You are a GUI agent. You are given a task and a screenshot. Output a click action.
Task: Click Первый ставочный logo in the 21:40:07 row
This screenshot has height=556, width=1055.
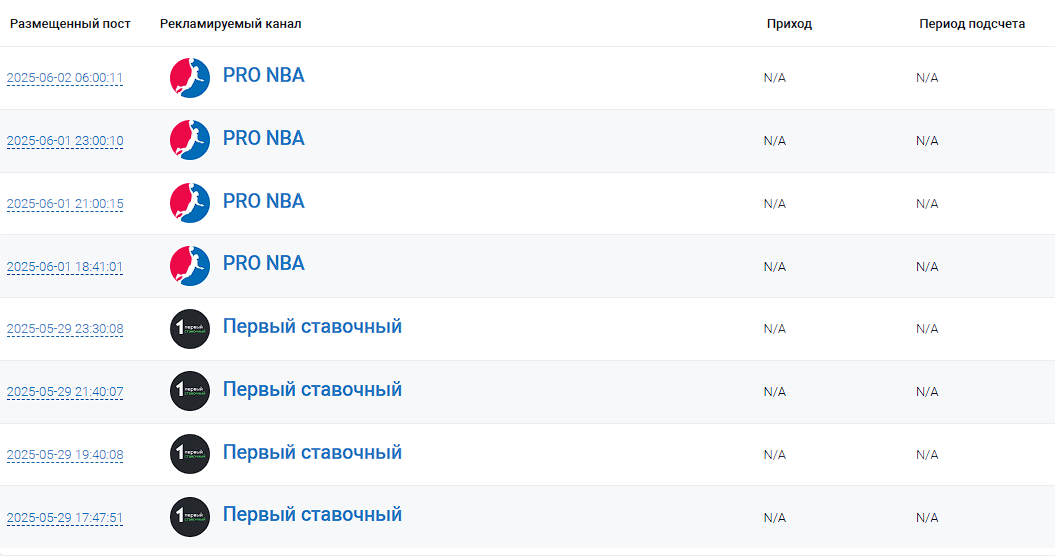(190, 391)
